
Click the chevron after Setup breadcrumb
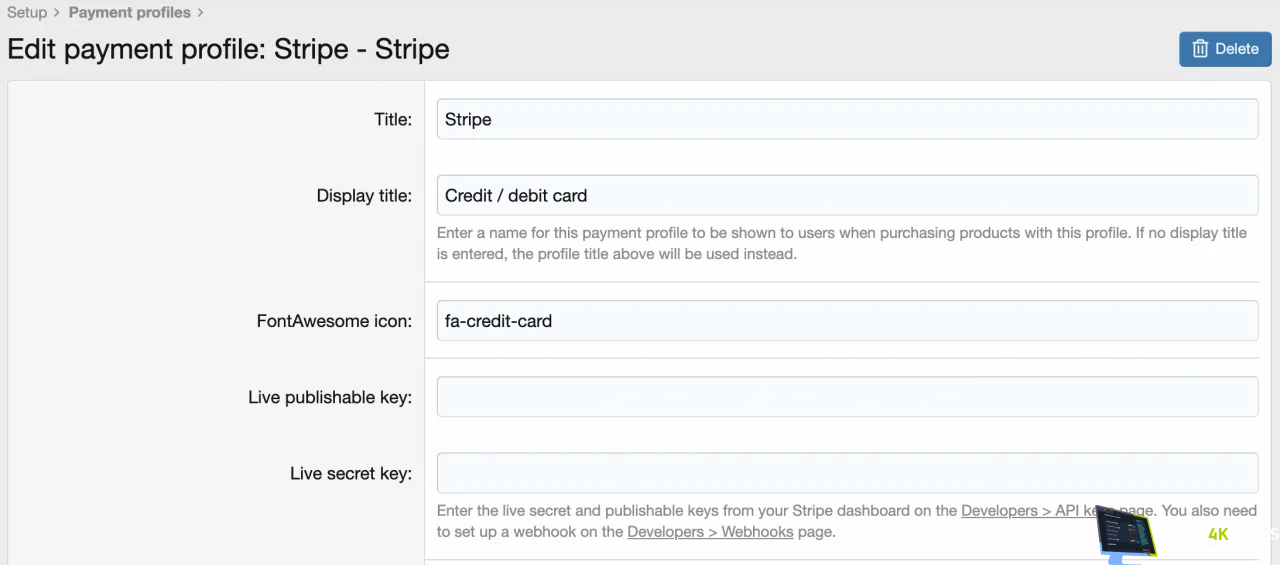click(x=58, y=13)
